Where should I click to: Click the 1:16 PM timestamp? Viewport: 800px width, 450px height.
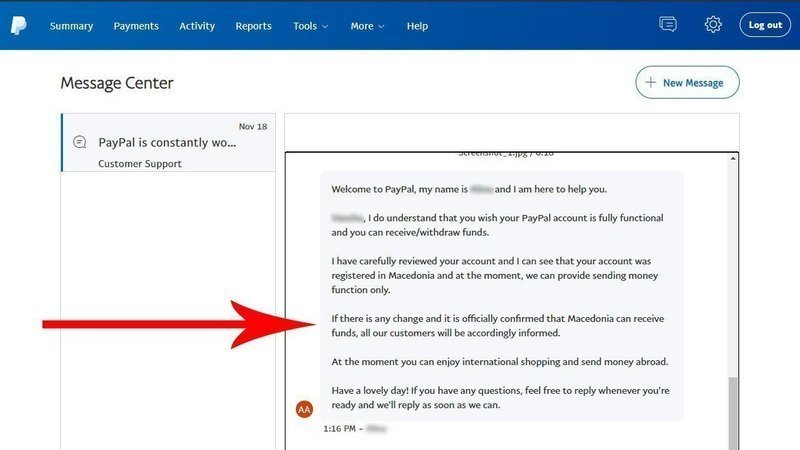click(x=339, y=429)
